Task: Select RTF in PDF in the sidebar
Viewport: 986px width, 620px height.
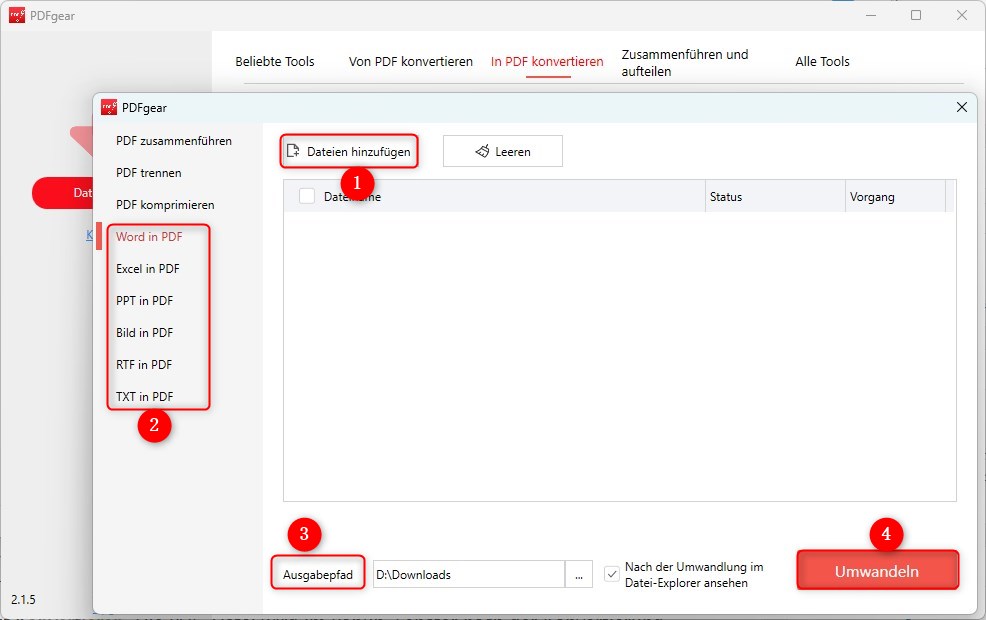Action: pos(142,365)
